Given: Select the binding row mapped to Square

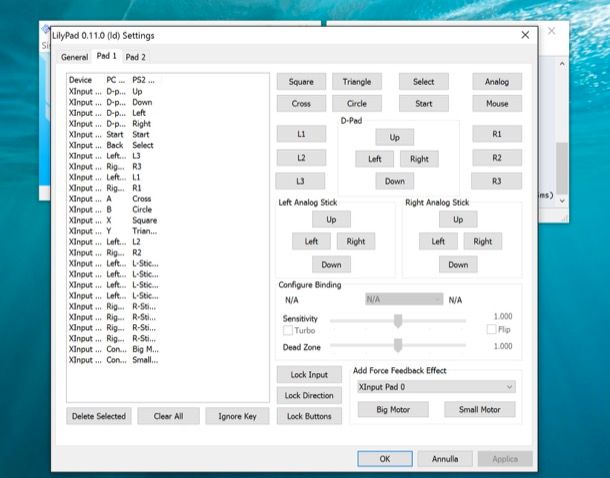Looking at the screenshot, I should [x=168, y=221].
